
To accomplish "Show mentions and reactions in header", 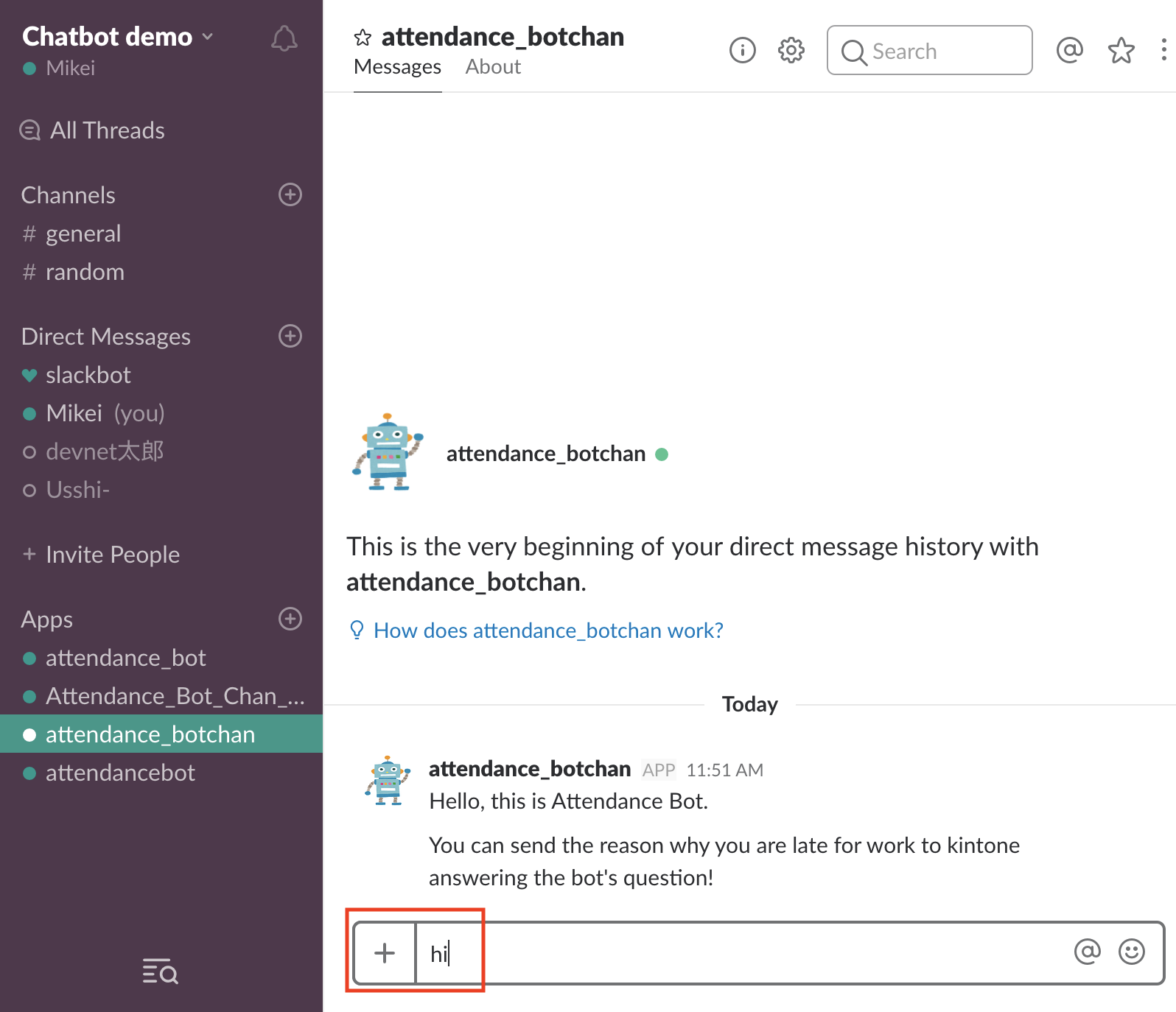I will tap(1069, 50).
